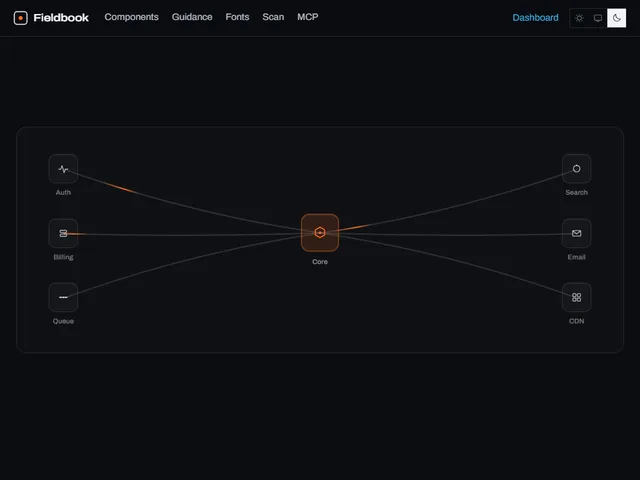Open the Scan nav item
640x480 pixels.
273,17
